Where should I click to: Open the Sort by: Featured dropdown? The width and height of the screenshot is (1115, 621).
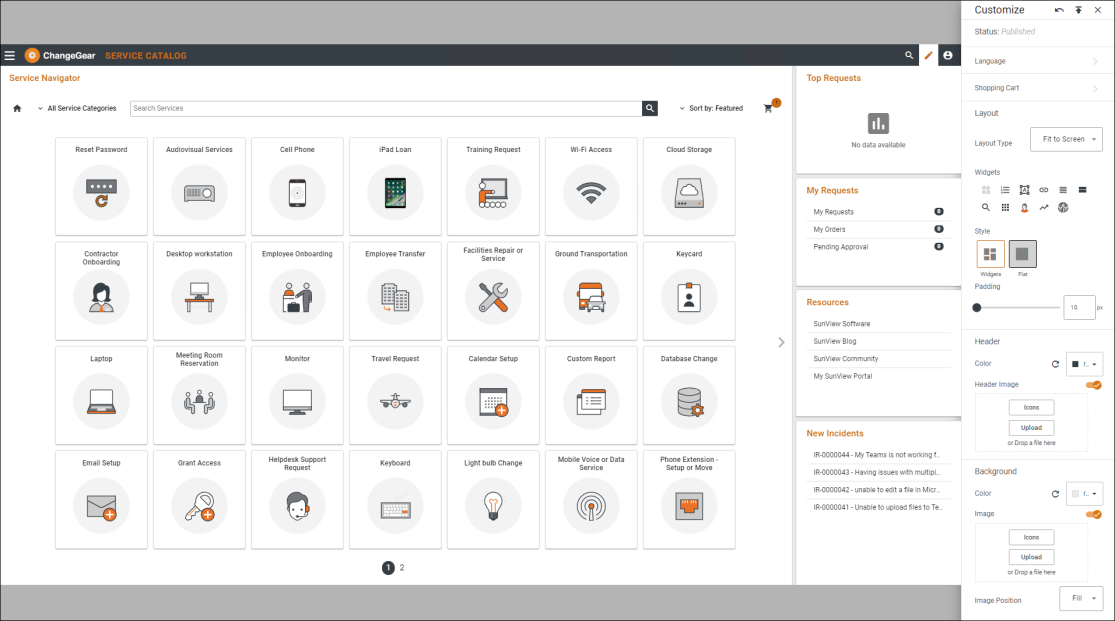click(x=711, y=108)
